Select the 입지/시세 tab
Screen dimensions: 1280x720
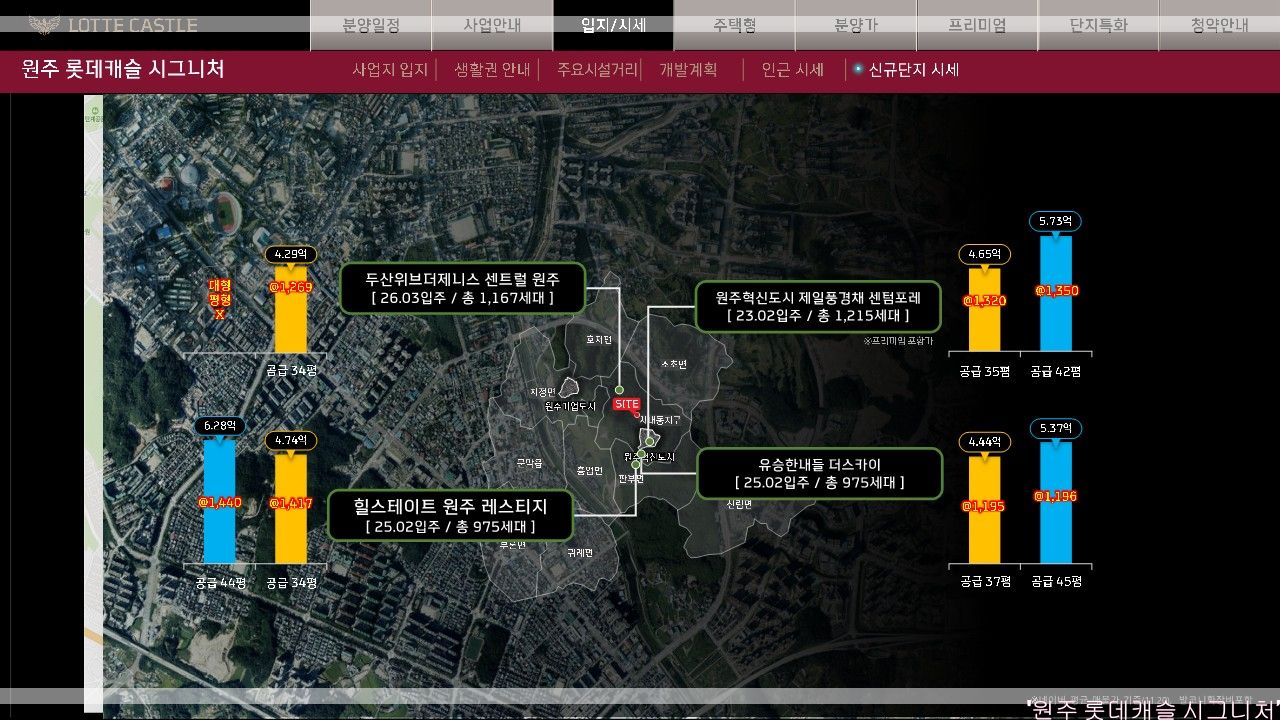[613, 25]
